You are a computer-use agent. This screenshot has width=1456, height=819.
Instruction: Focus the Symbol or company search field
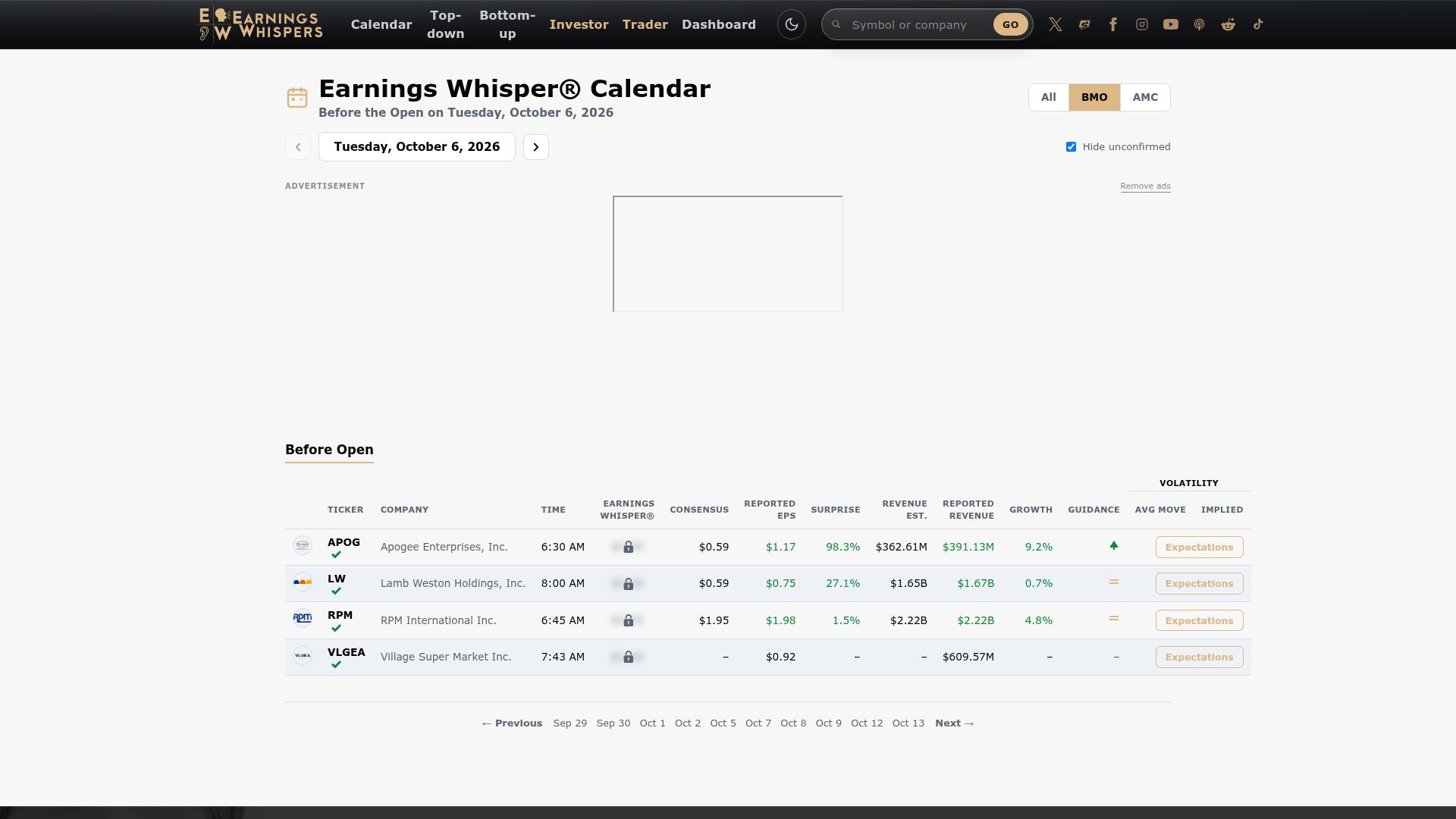pos(918,25)
